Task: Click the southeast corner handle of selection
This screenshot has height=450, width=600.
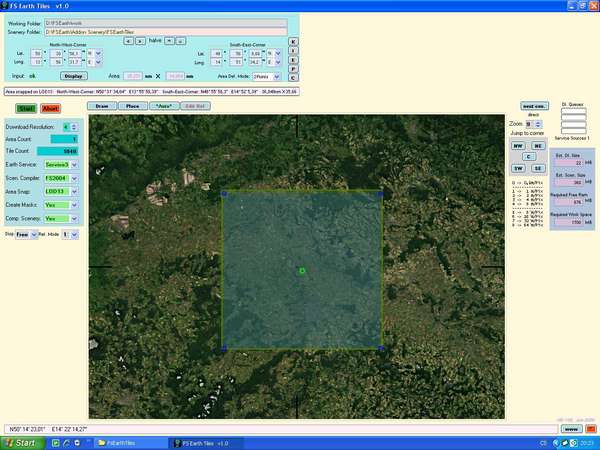Action: tap(381, 349)
